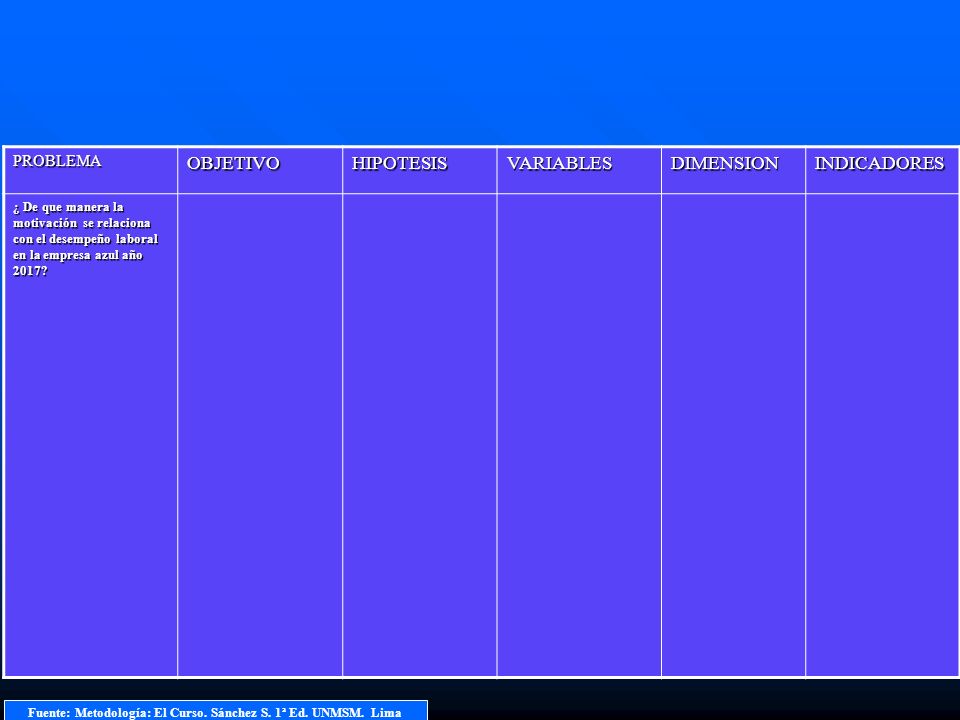
Task: Click the empty cell under DIMENSION
Action: (733, 435)
